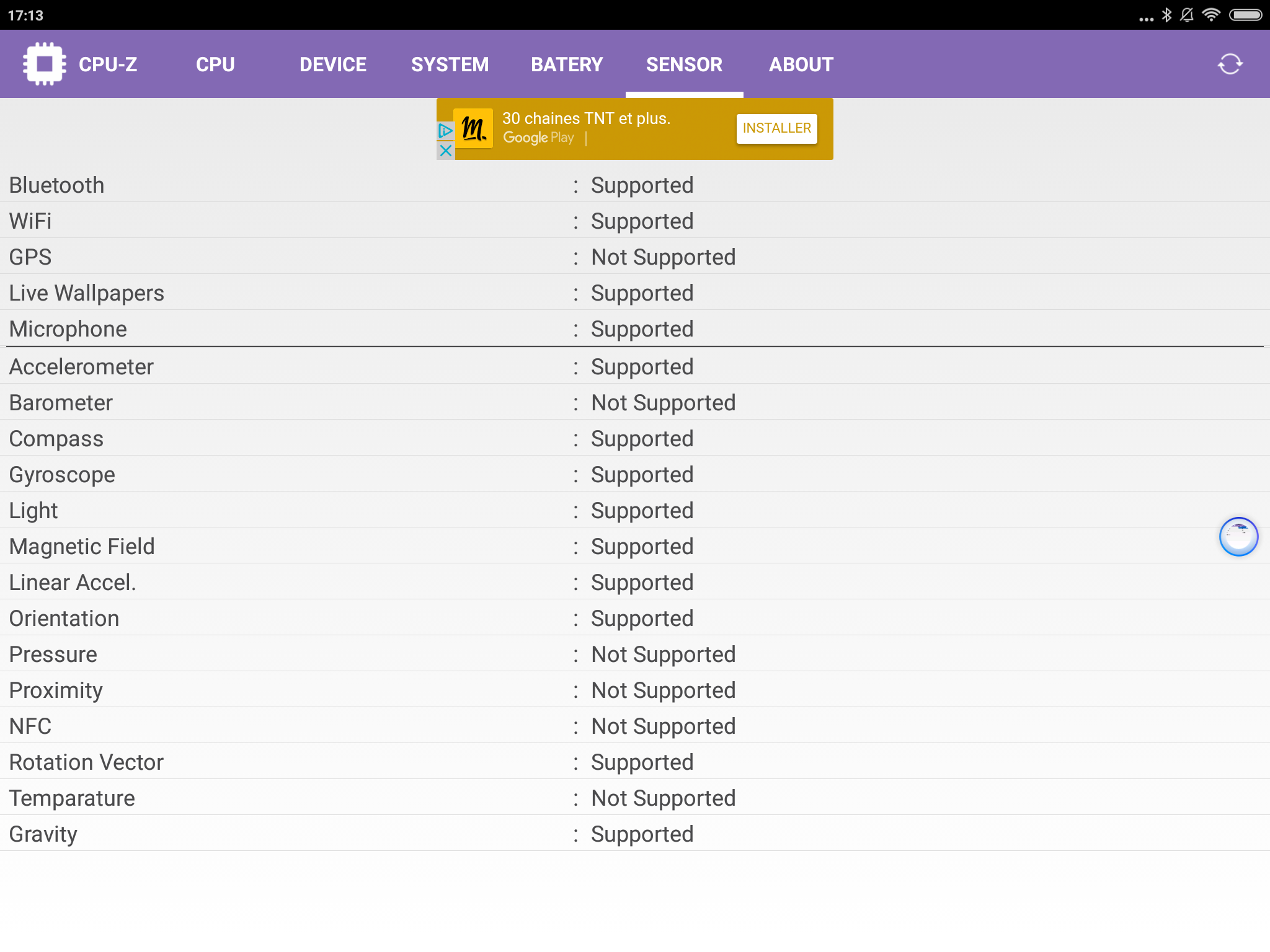This screenshot has height=952, width=1270.
Task: Tap the Google Play ad link
Action: (538, 138)
